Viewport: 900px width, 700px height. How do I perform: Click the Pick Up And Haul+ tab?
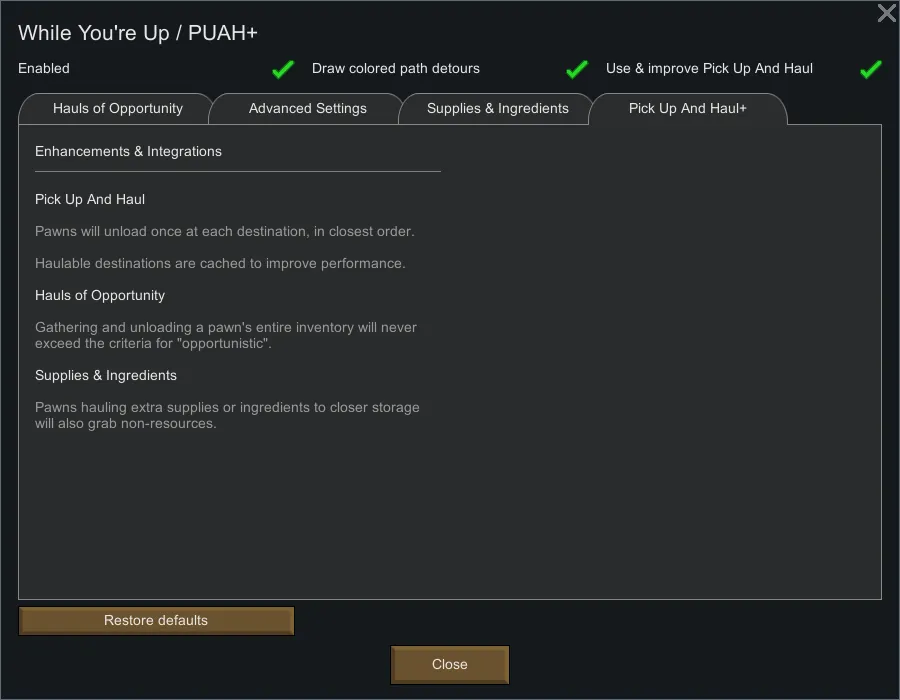click(x=687, y=109)
